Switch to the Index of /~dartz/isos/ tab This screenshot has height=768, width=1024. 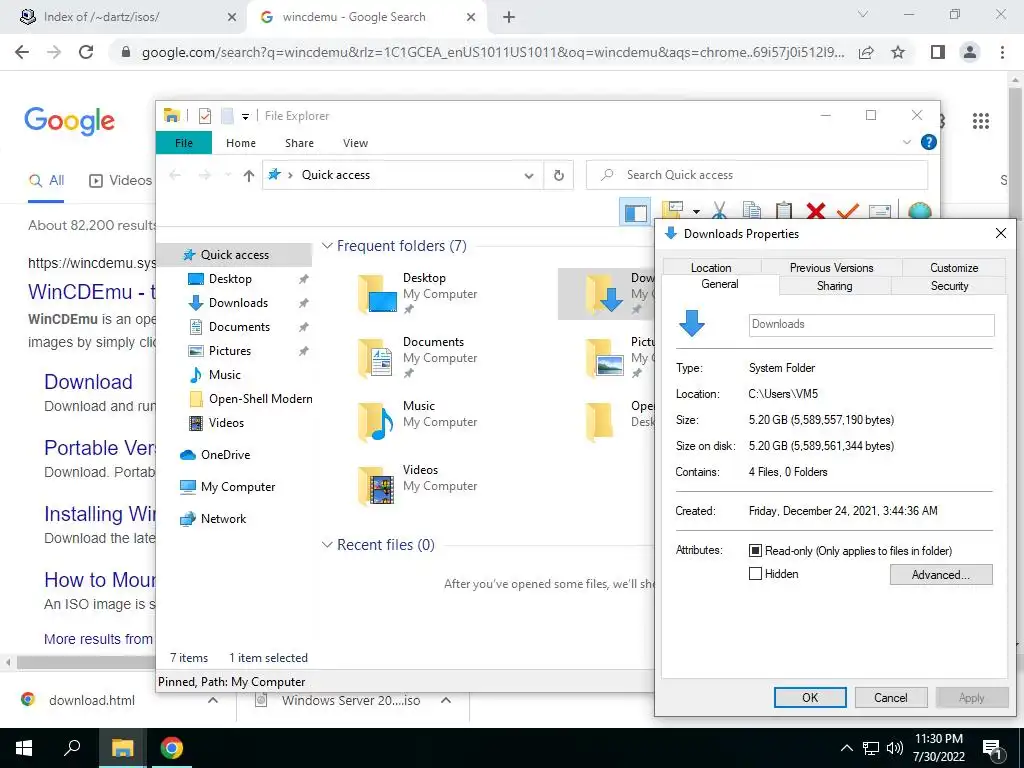coord(124,17)
